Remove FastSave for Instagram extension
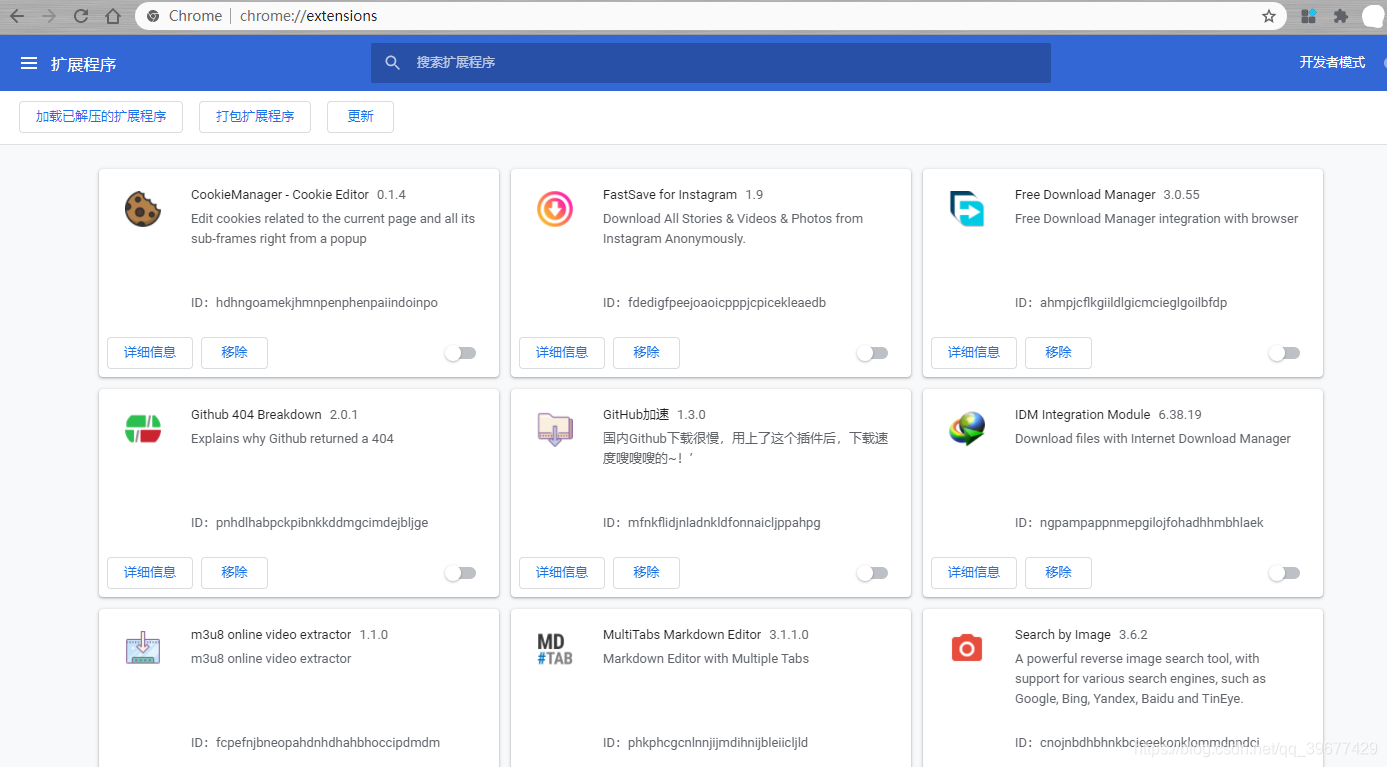The height and width of the screenshot is (767, 1387). (x=646, y=352)
